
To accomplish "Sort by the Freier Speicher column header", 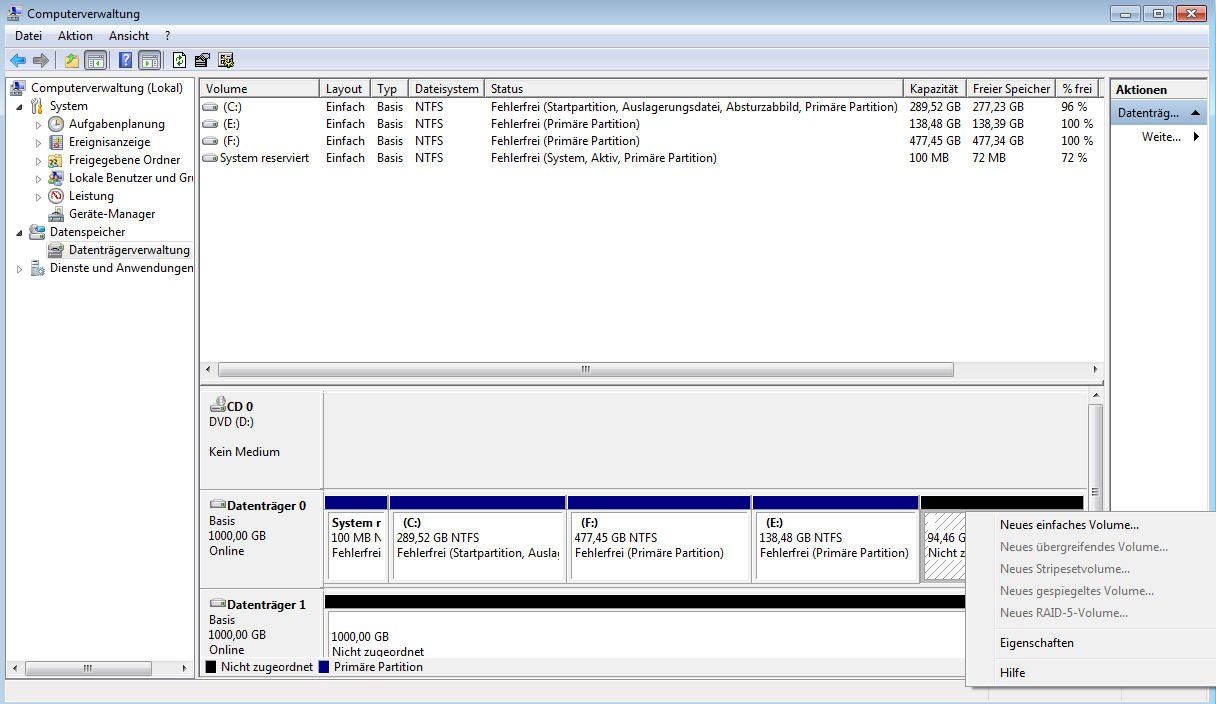I will [1010, 89].
